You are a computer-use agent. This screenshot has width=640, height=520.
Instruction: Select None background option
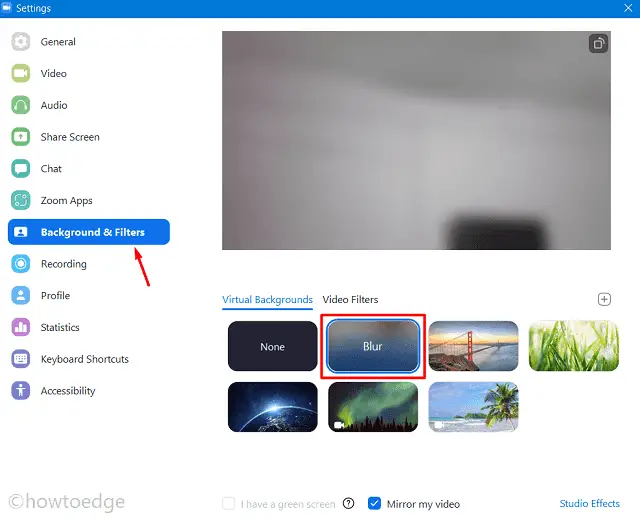[273, 346]
